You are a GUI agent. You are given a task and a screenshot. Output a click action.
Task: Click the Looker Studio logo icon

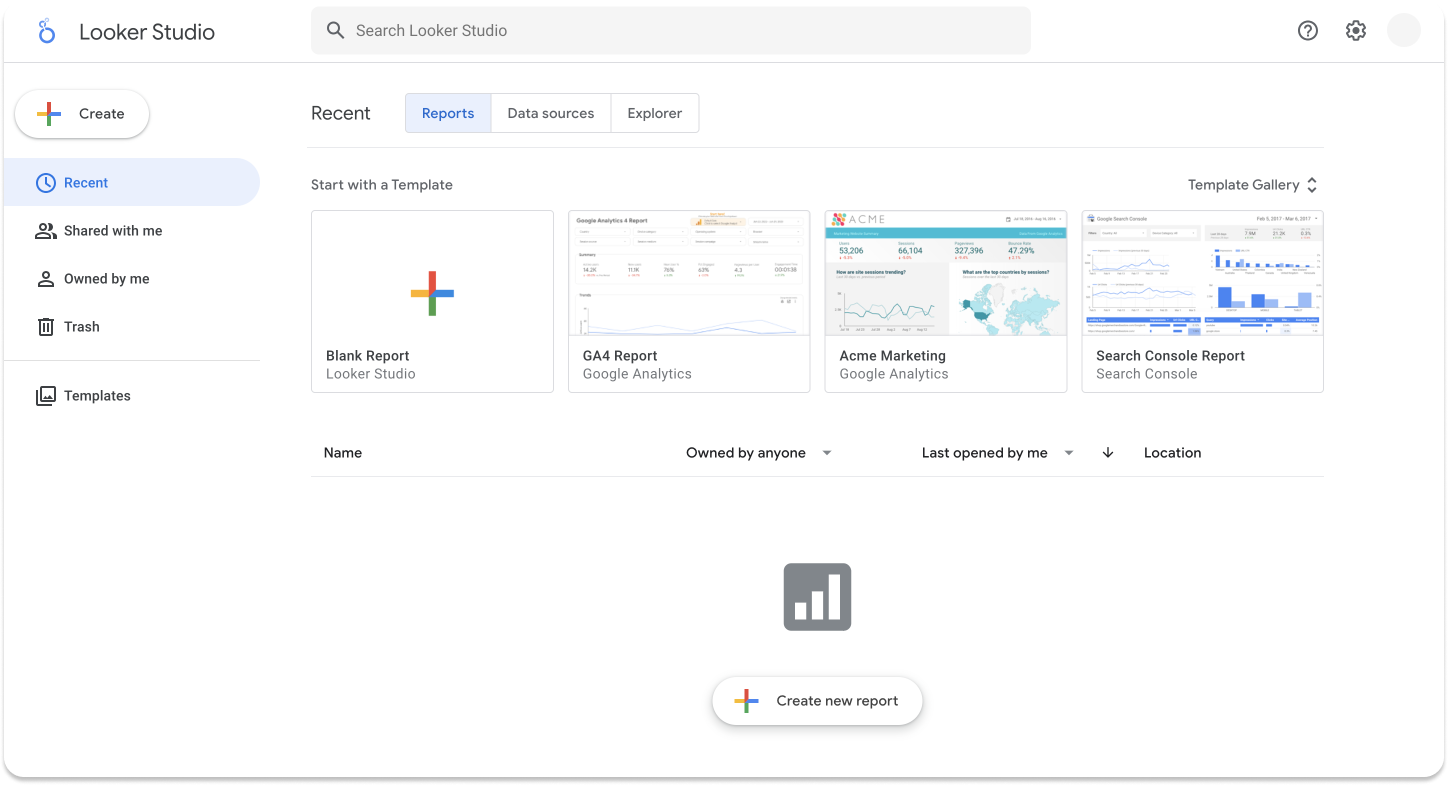(x=47, y=31)
